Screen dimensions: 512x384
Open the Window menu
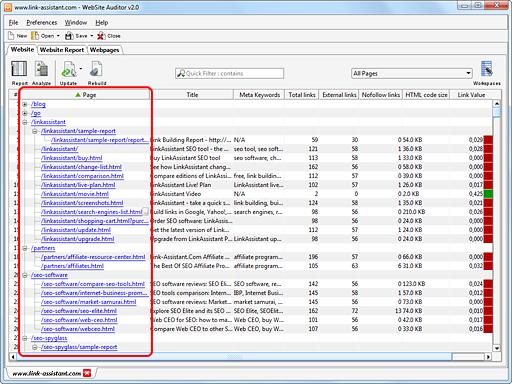coord(76,23)
